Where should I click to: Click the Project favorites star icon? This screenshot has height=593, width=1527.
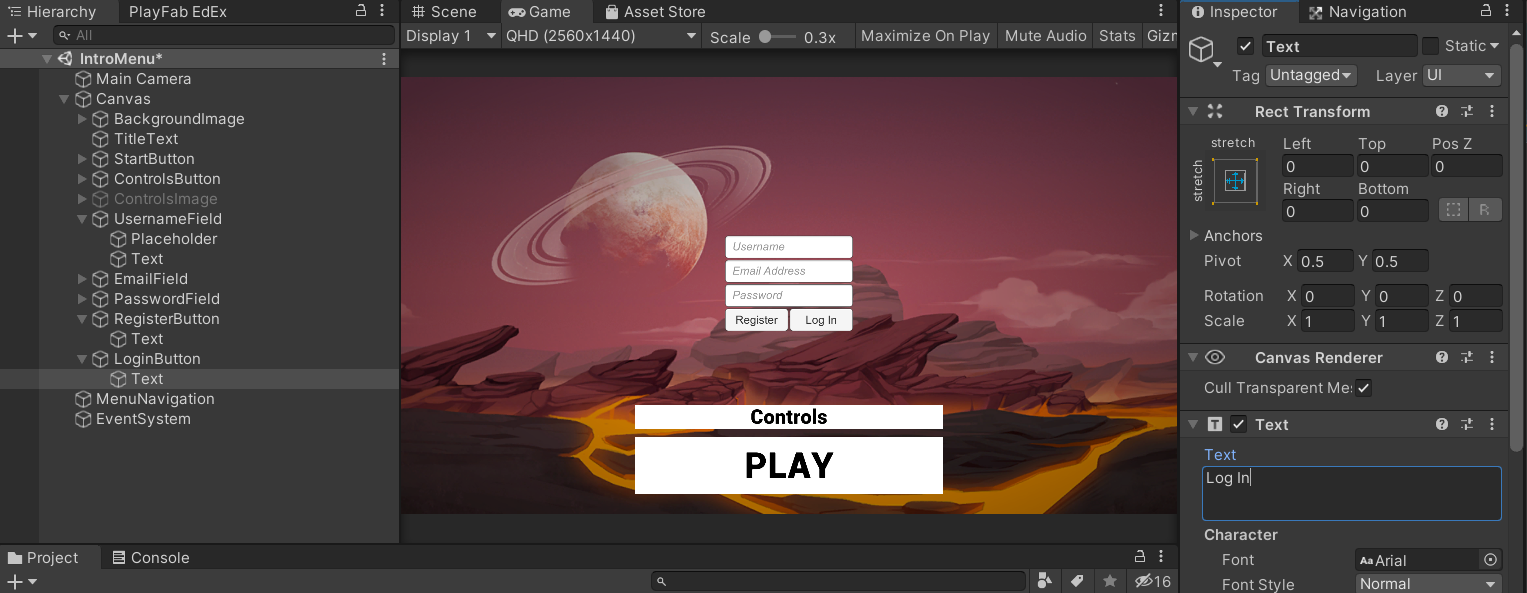tap(1109, 581)
